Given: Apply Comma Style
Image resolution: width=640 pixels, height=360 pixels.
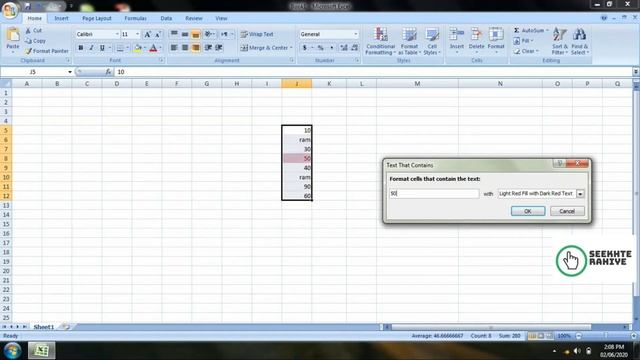Looking at the screenshot, I should pyautogui.click(x=332, y=48).
